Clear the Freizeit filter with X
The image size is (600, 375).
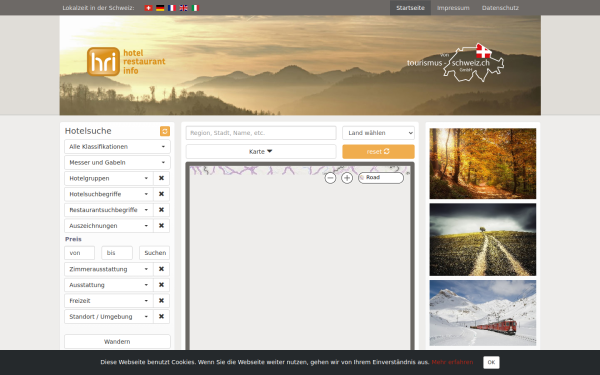[161, 301]
